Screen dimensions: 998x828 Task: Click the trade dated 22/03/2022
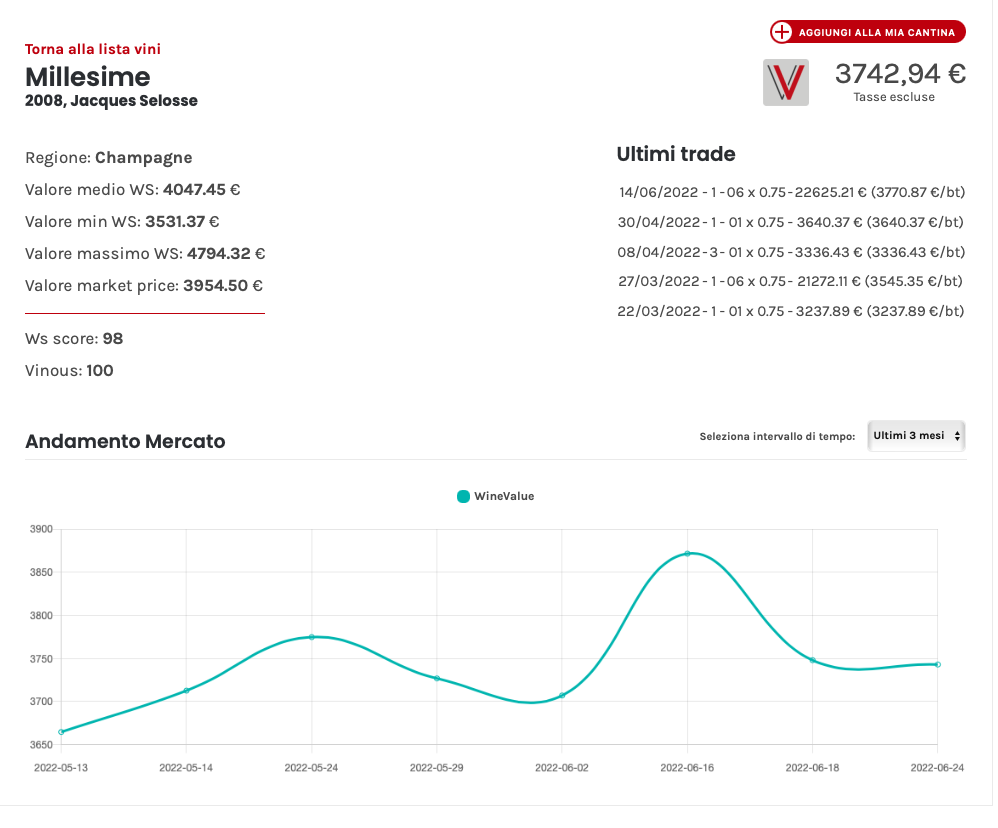coord(791,311)
